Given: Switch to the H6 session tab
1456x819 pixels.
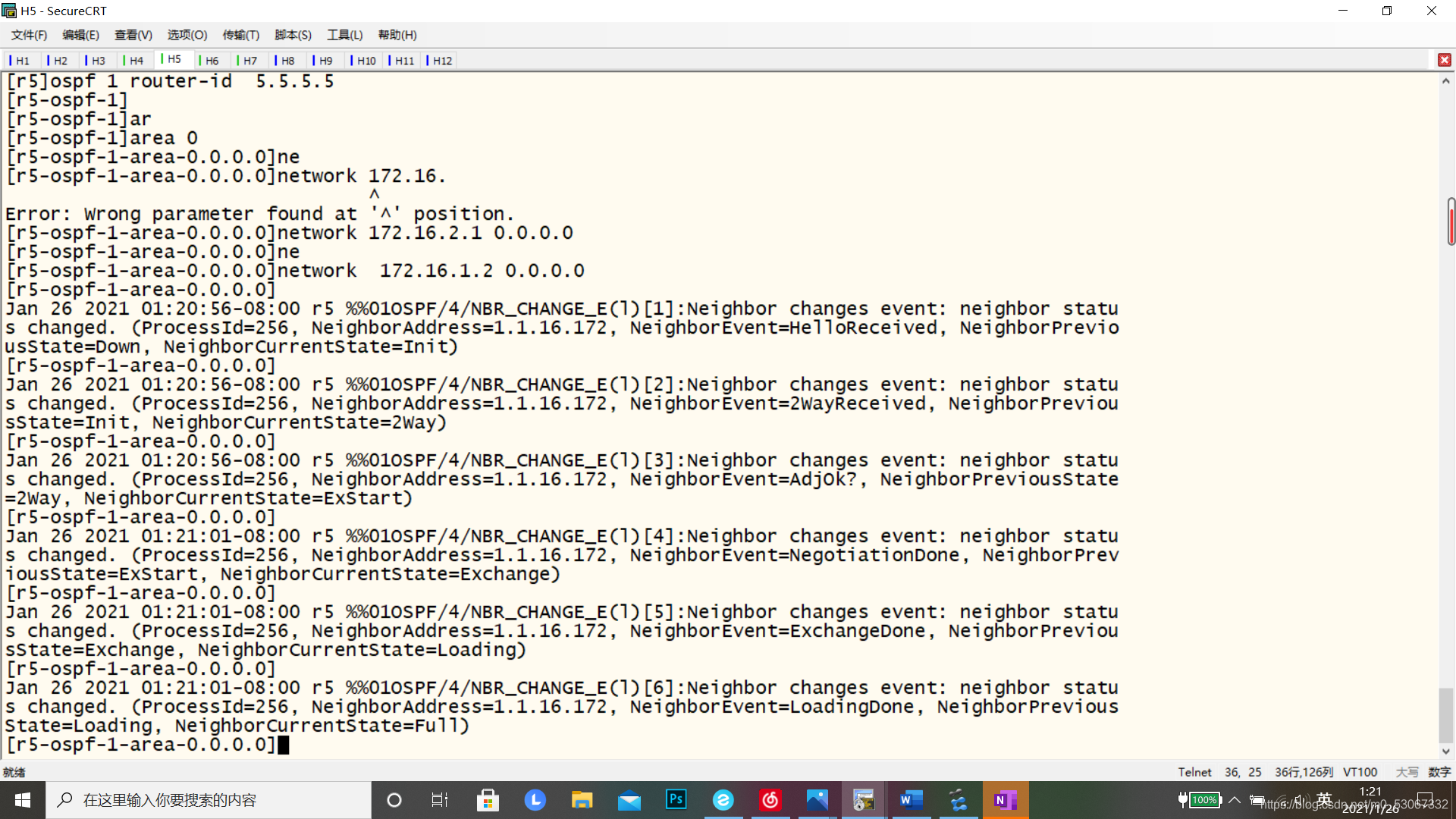Looking at the screenshot, I should [x=211, y=61].
